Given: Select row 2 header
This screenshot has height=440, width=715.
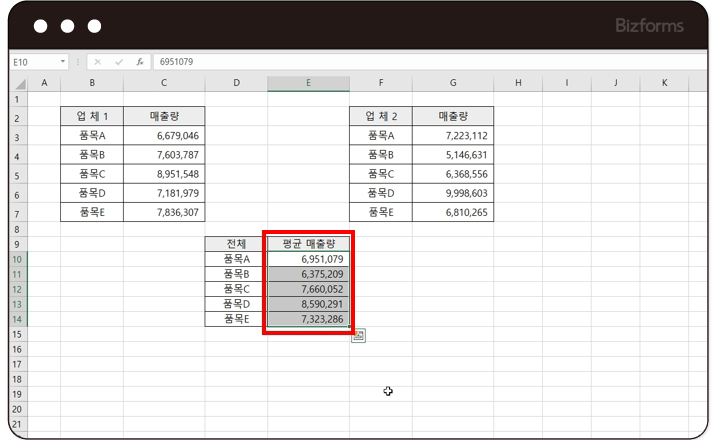Looking at the screenshot, I should point(18,117).
